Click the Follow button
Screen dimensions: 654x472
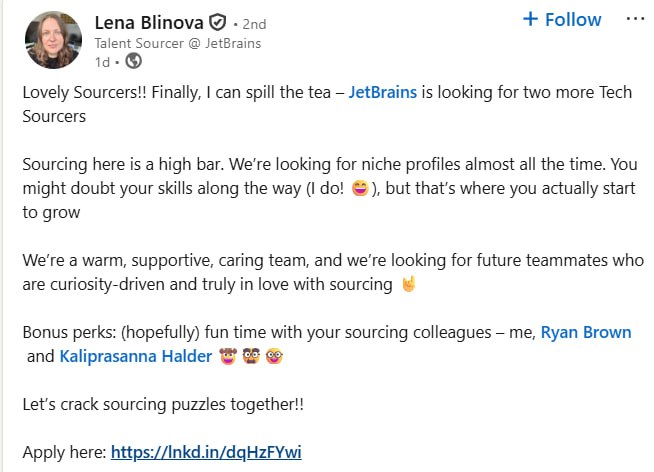pos(562,20)
